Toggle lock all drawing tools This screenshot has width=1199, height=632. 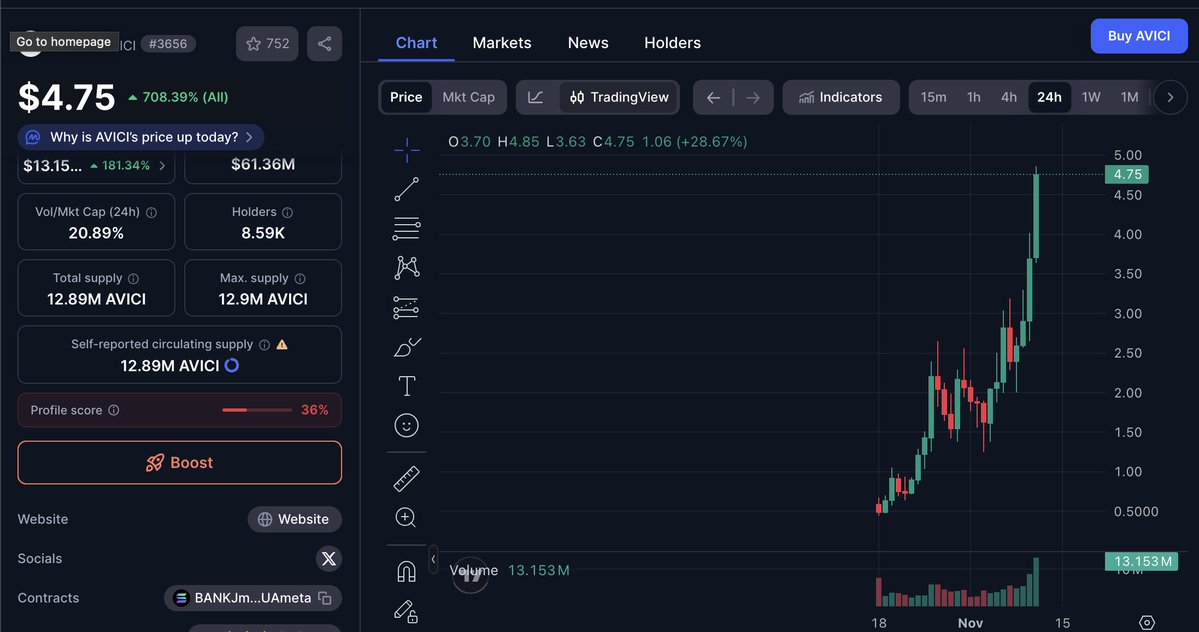coord(406,611)
